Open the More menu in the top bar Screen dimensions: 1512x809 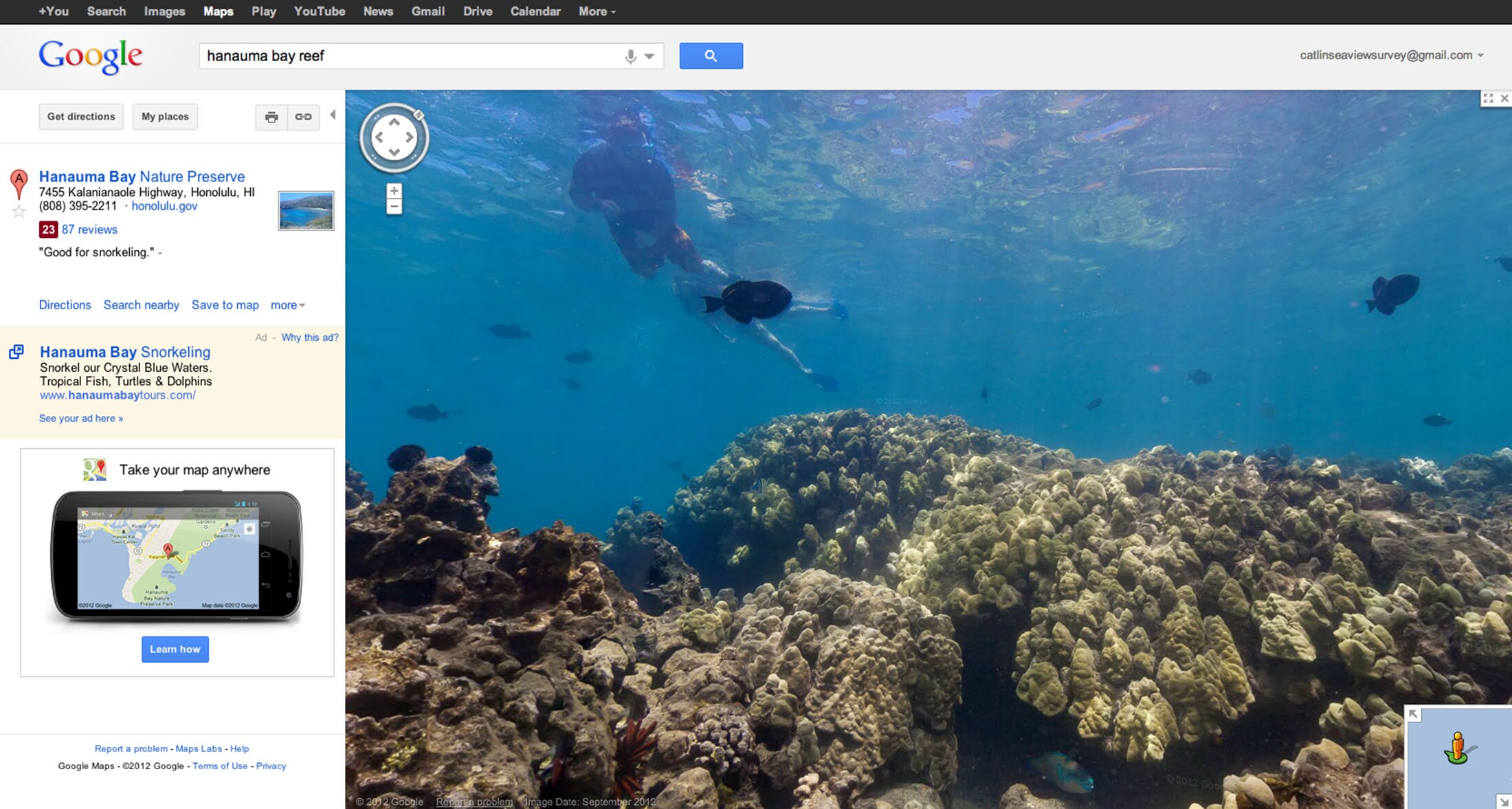(x=596, y=11)
